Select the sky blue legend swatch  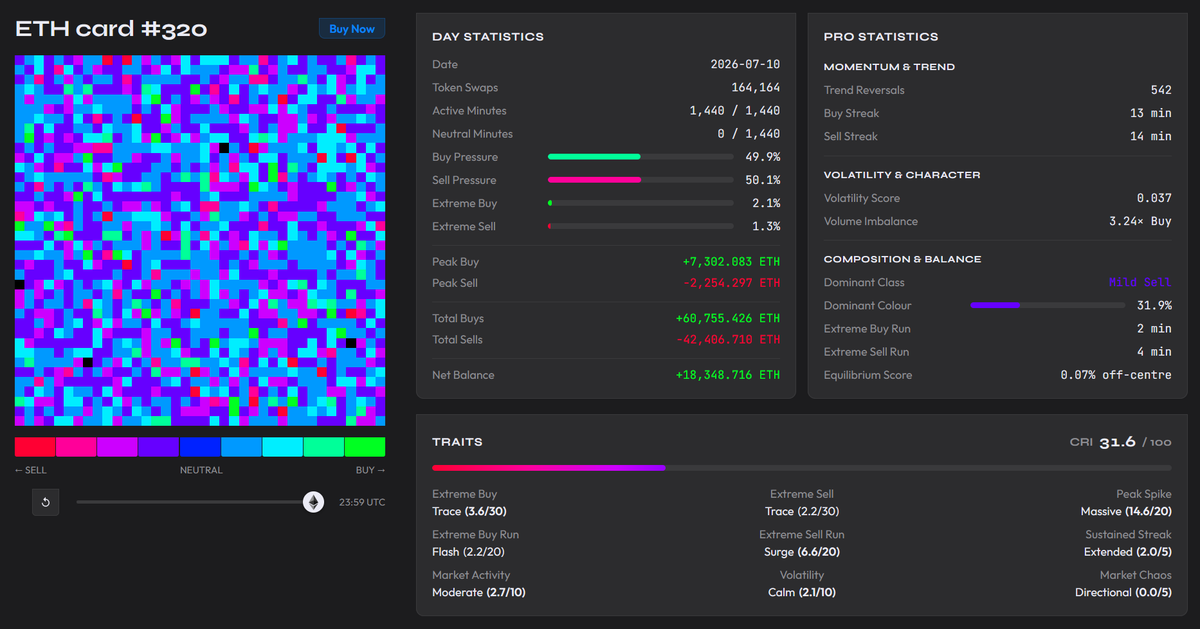tap(241, 447)
